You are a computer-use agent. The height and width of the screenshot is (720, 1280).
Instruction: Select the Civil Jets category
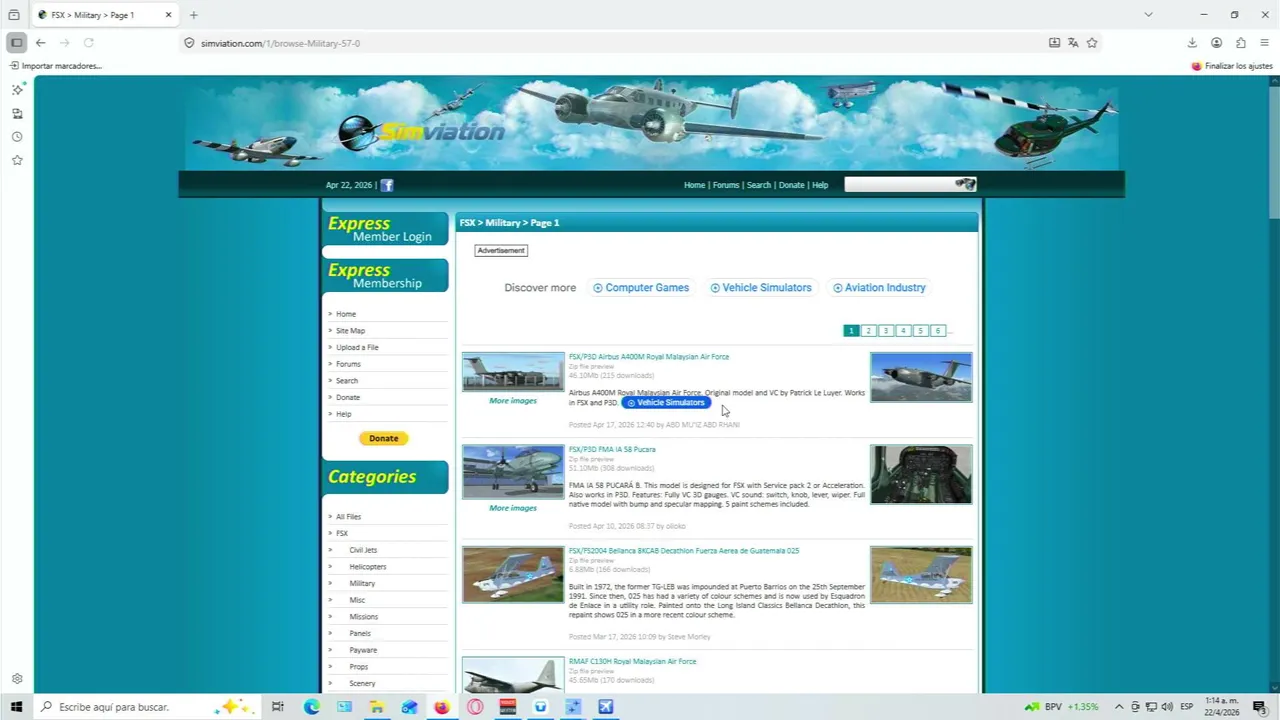[363, 550]
